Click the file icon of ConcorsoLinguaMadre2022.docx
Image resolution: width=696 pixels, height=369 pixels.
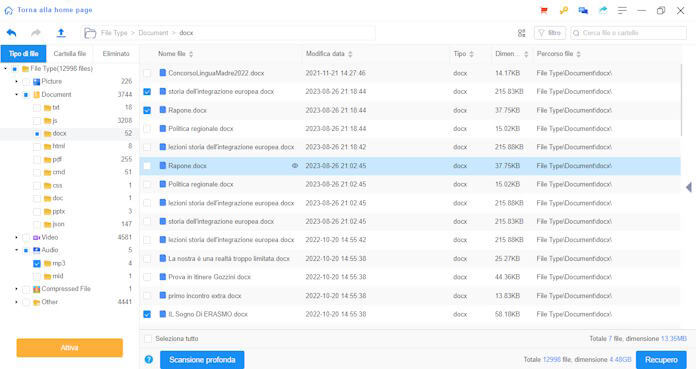click(163, 73)
